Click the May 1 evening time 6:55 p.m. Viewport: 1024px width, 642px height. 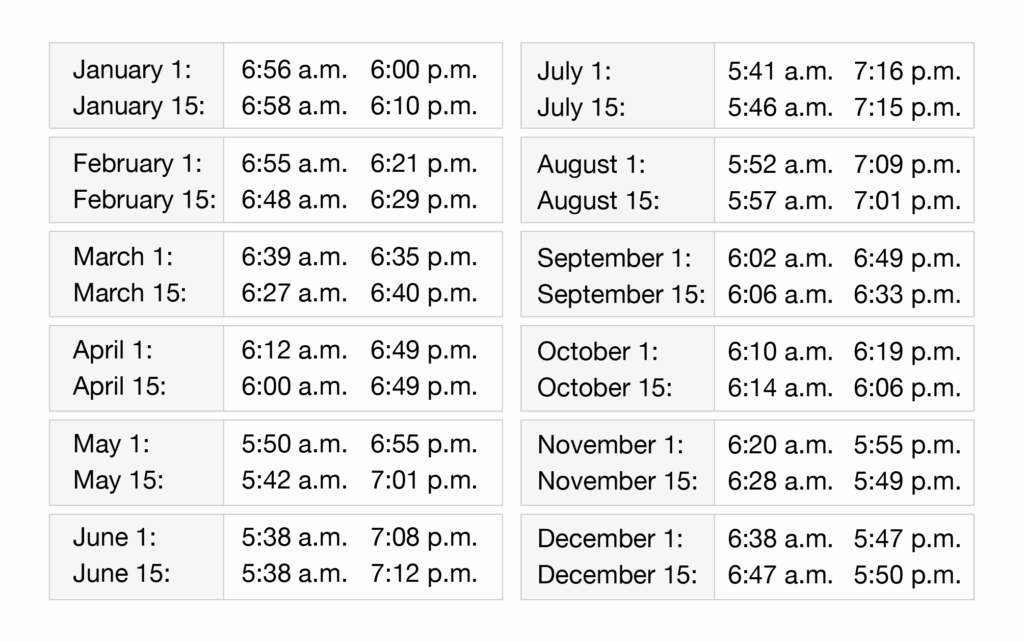pos(424,445)
